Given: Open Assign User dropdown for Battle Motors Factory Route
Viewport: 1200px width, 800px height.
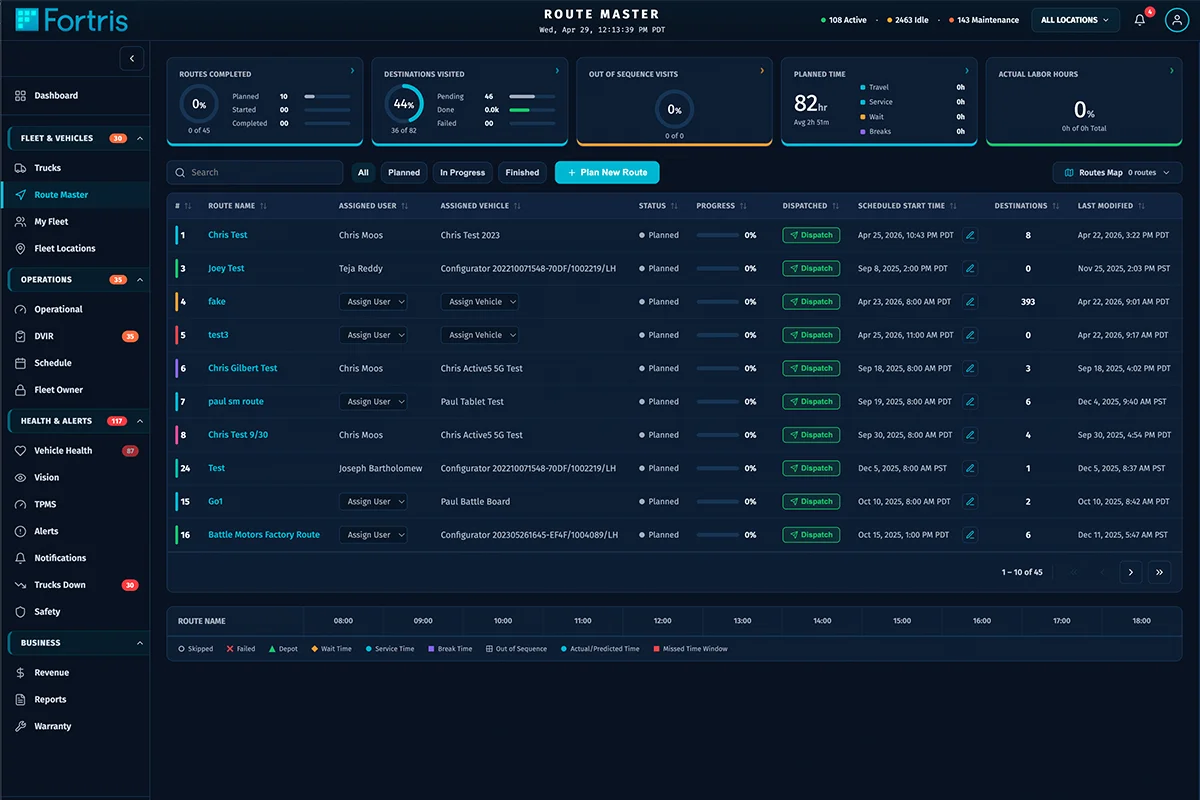Looking at the screenshot, I should (373, 535).
